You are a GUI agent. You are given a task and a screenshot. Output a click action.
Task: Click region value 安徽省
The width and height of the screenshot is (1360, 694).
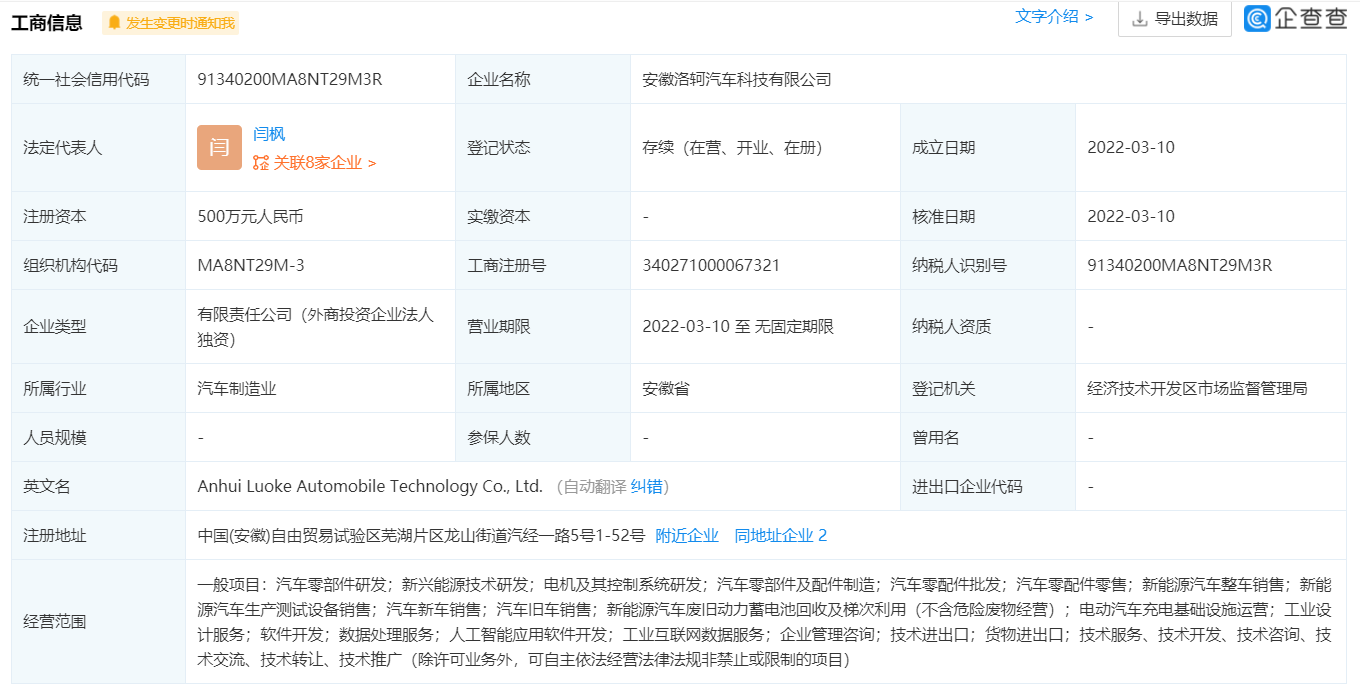tap(666, 389)
